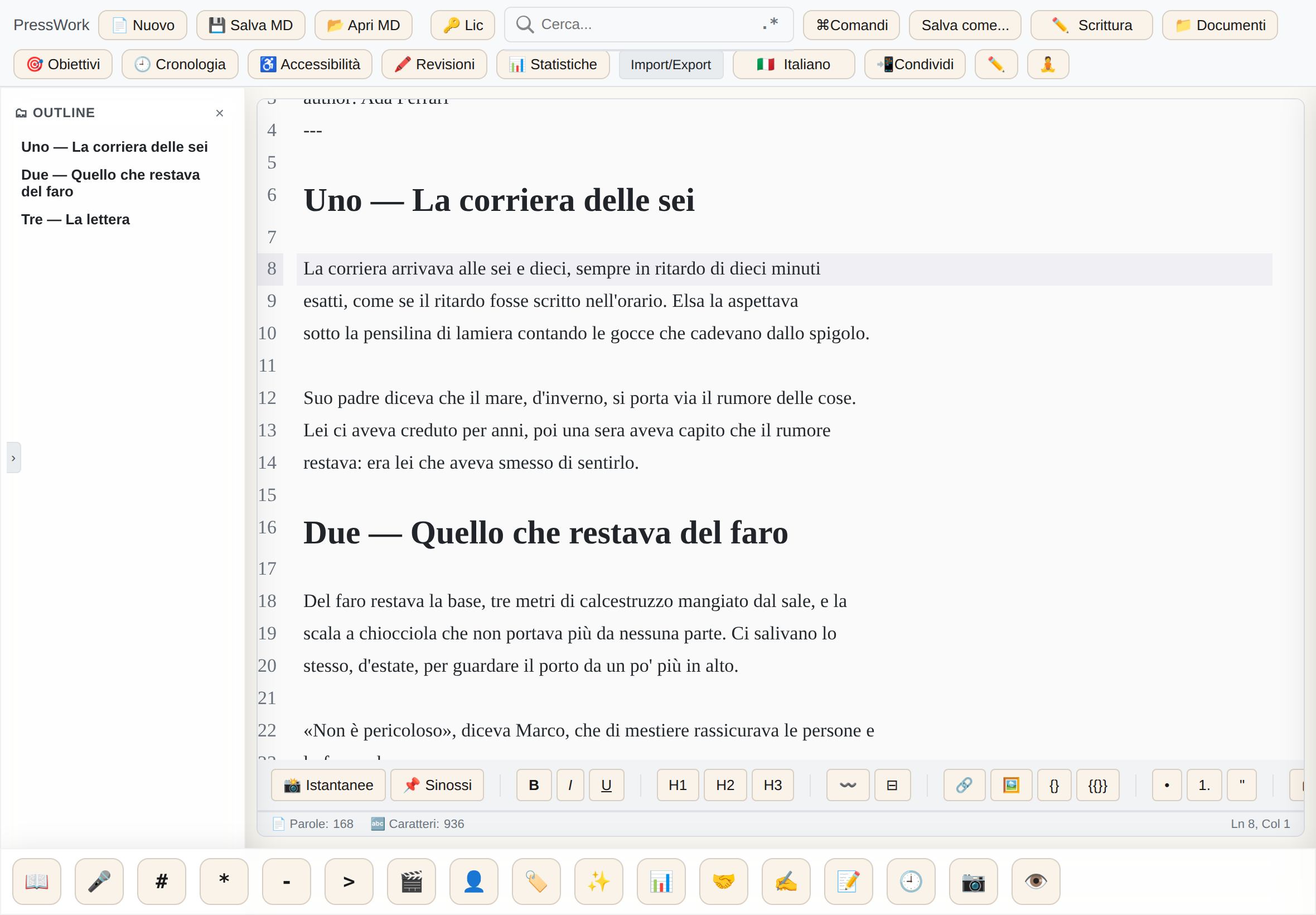Image resolution: width=1316 pixels, height=915 pixels.
Task: Click the asterisk emphasis button
Action: click(224, 881)
